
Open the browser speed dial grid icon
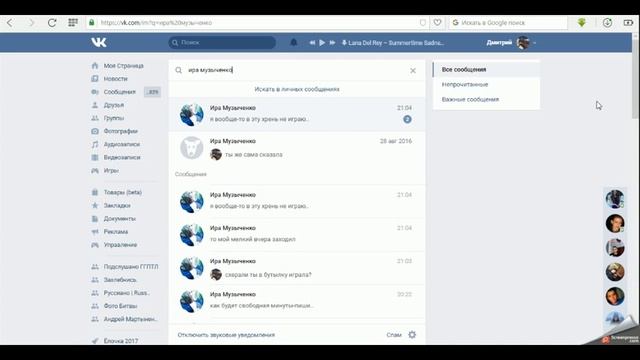(x=73, y=22)
